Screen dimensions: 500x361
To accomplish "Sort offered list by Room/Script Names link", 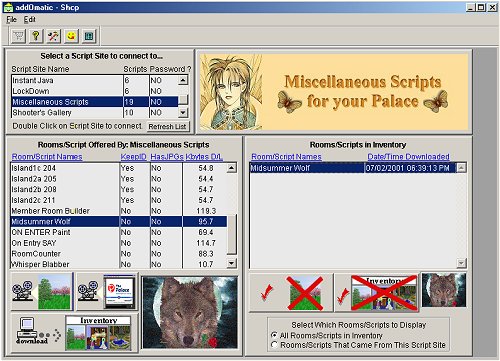I will pos(47,157).
